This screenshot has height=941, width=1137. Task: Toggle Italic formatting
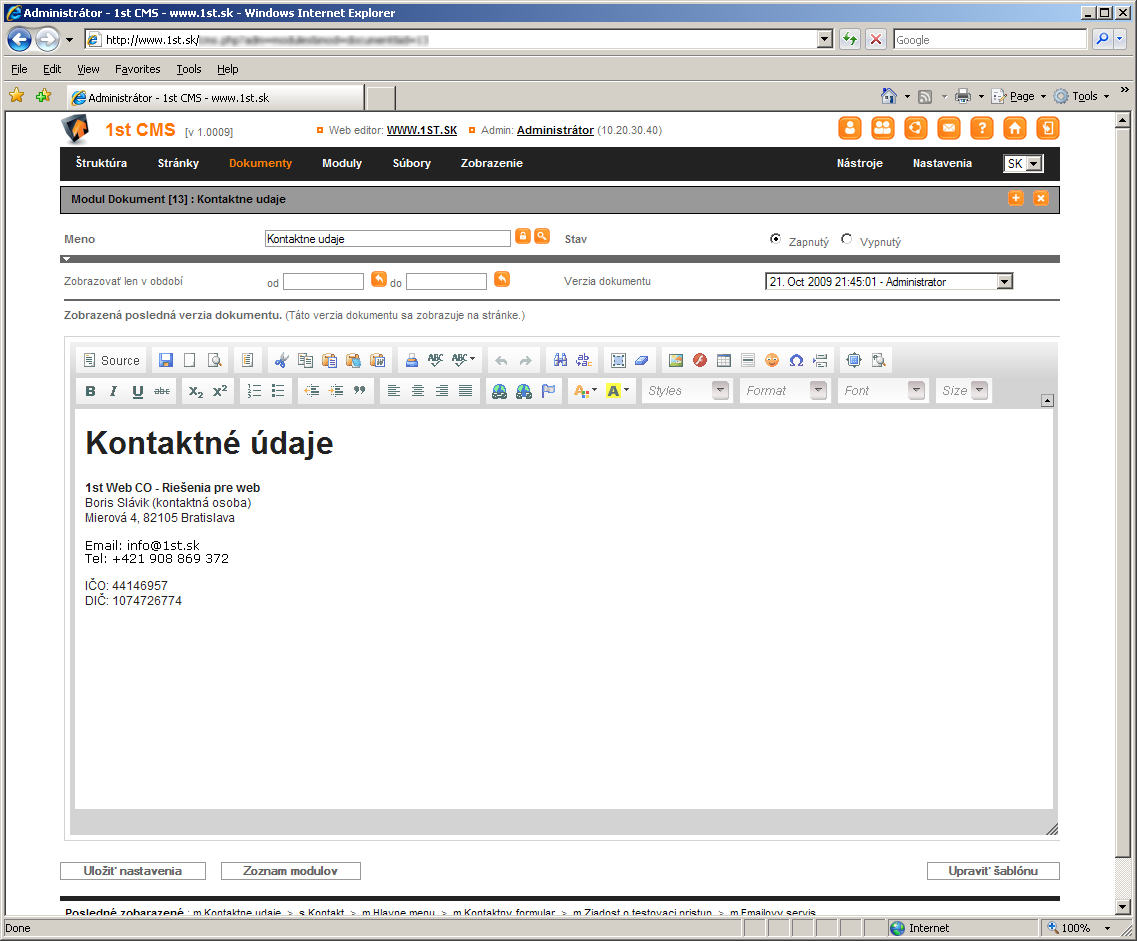pyautogui.click(x=114, y=391)
